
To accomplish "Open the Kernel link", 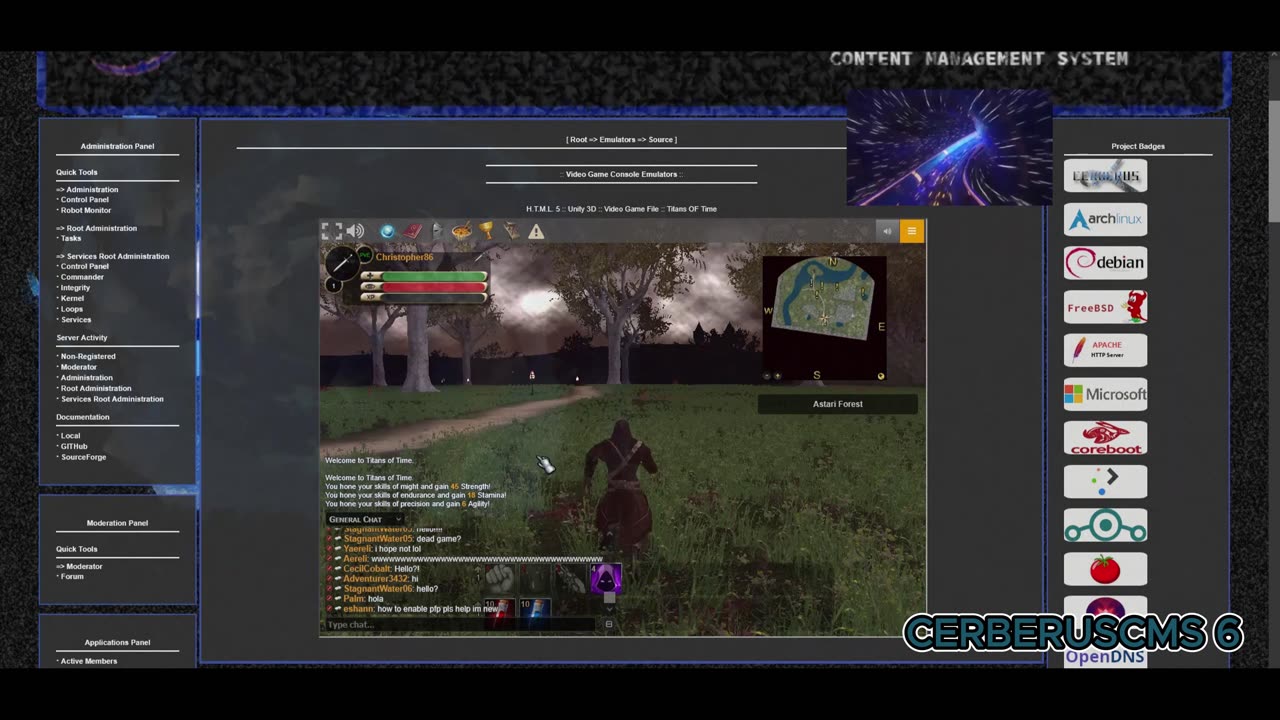I will point(72,298).
